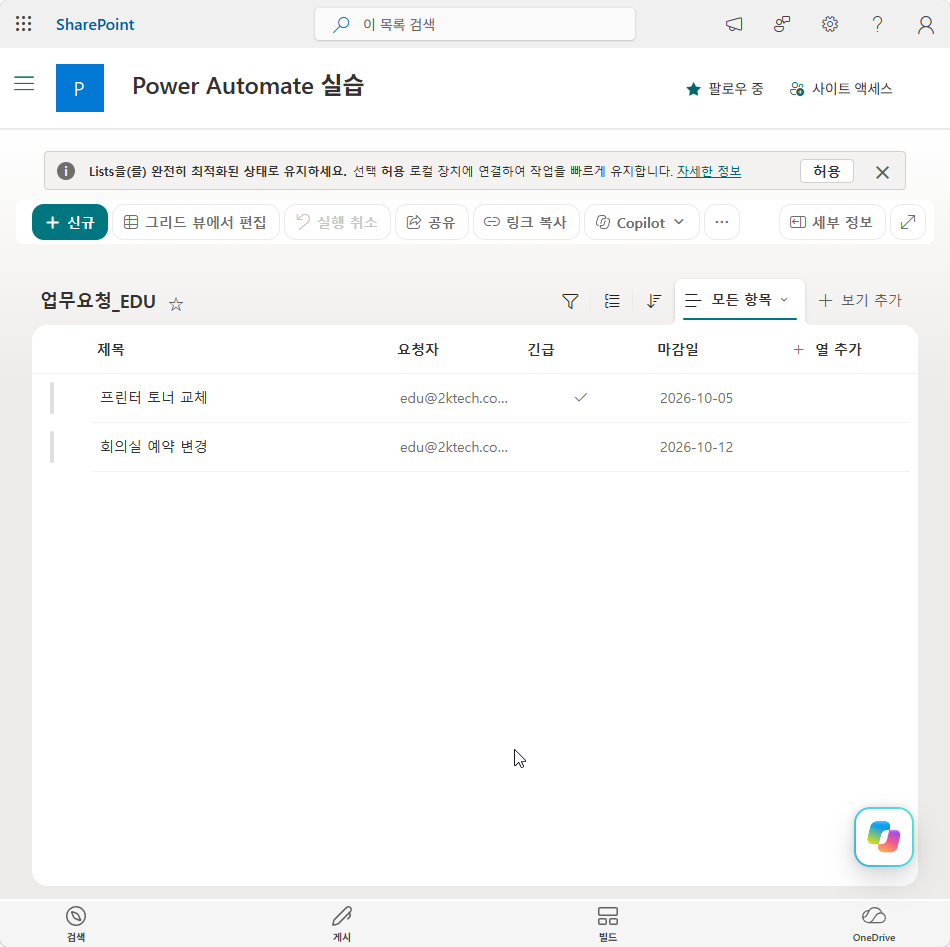The height and width of the screenshot is (947, 950).
Task: Dismiss the Lists info banner
Action: tap(882, 172)
